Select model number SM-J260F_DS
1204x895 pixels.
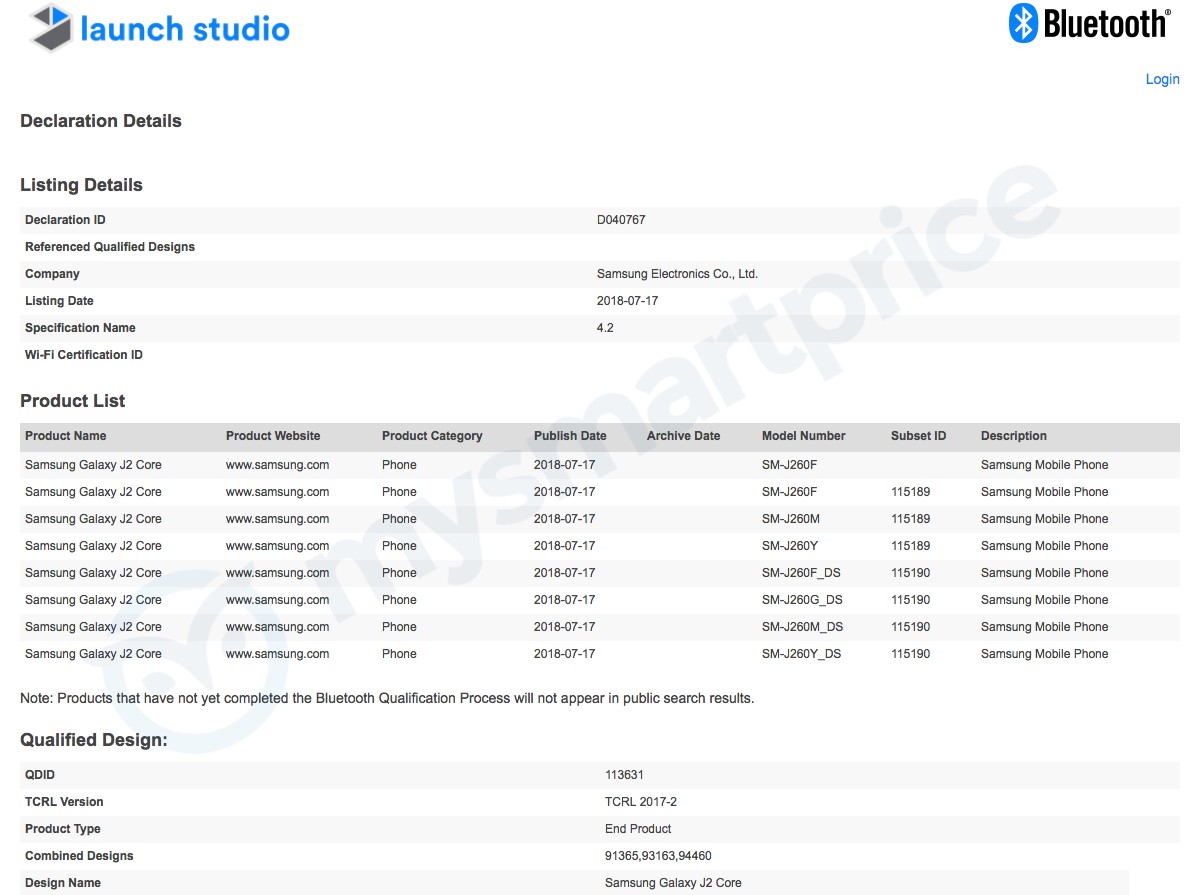coord(802,573)
